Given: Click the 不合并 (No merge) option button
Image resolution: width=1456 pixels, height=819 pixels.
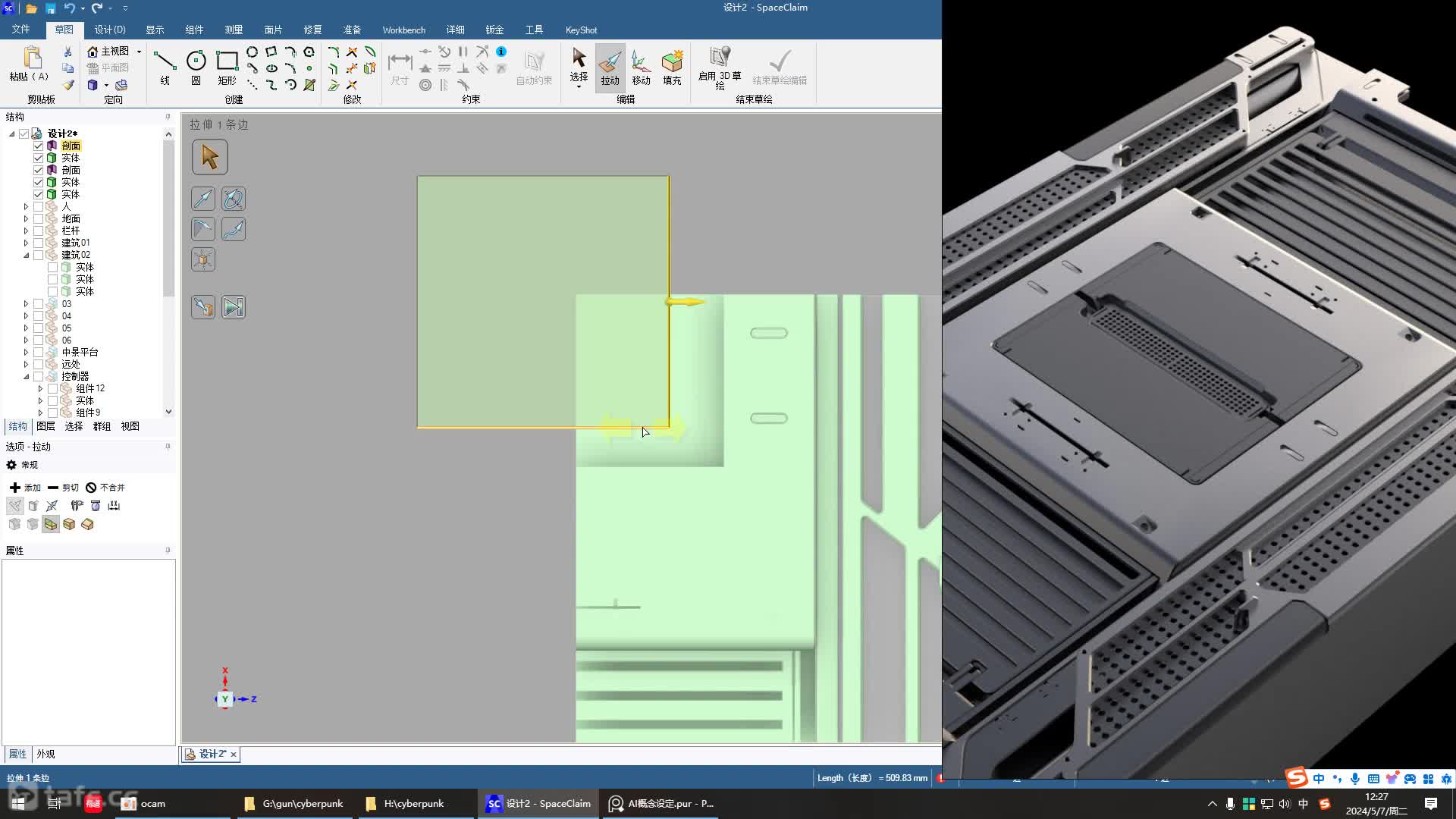Looking at the screenshot, I should 105,488.
